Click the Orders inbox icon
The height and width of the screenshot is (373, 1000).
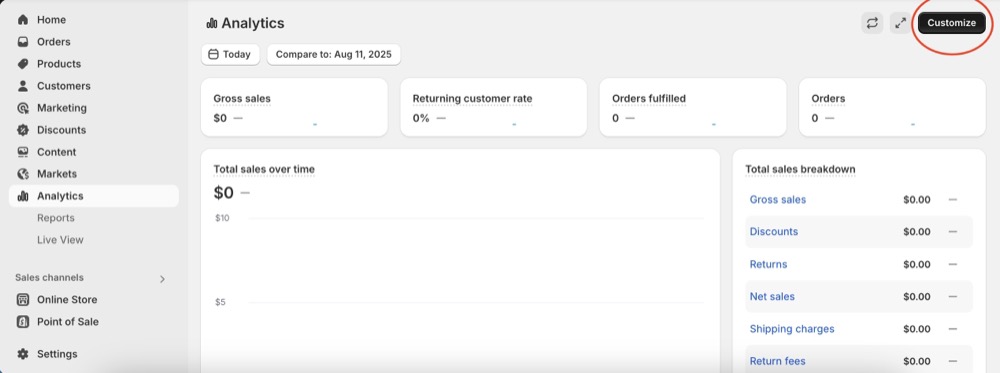click(x=23, y=41)
